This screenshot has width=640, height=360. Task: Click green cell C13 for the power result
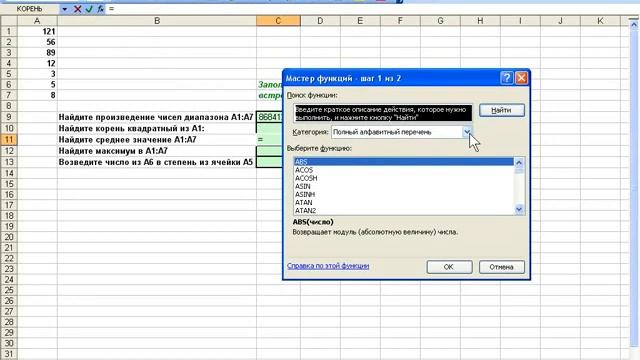point(269,162)
